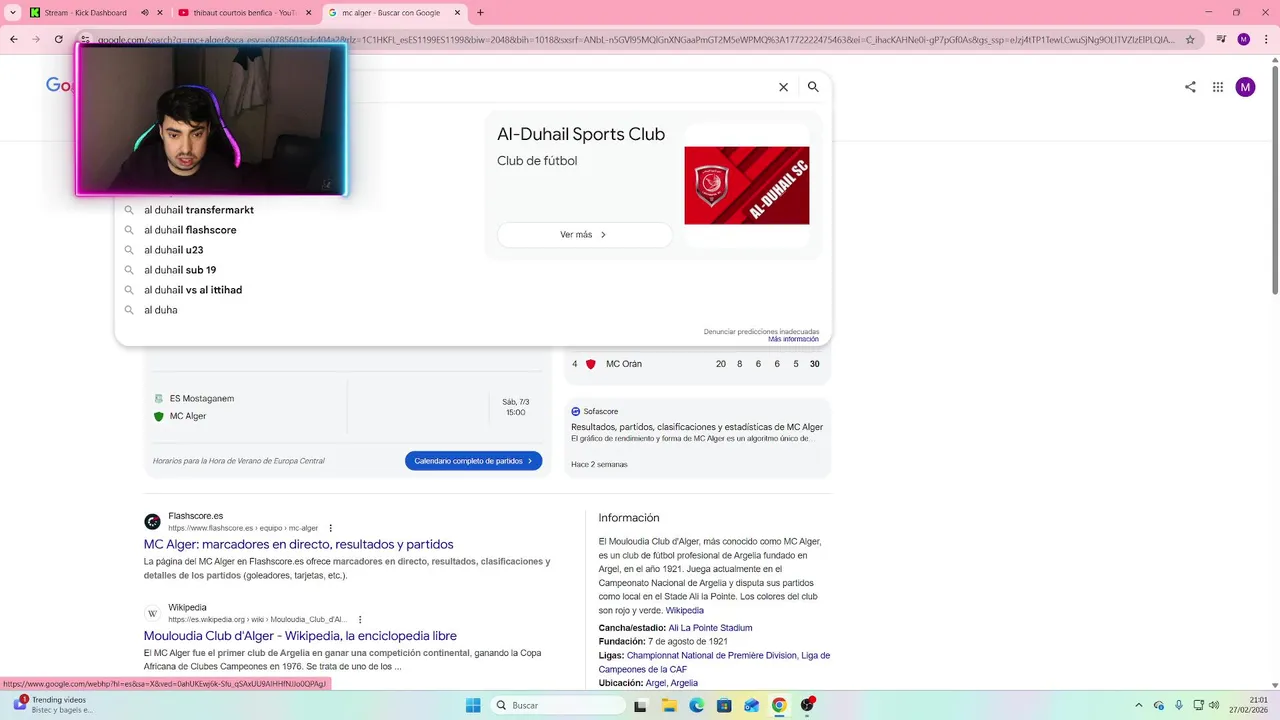Mute the Kick Dashboard tab audio icon
The height and width of the screenshot is (720, 1280).
coord(145,13)
